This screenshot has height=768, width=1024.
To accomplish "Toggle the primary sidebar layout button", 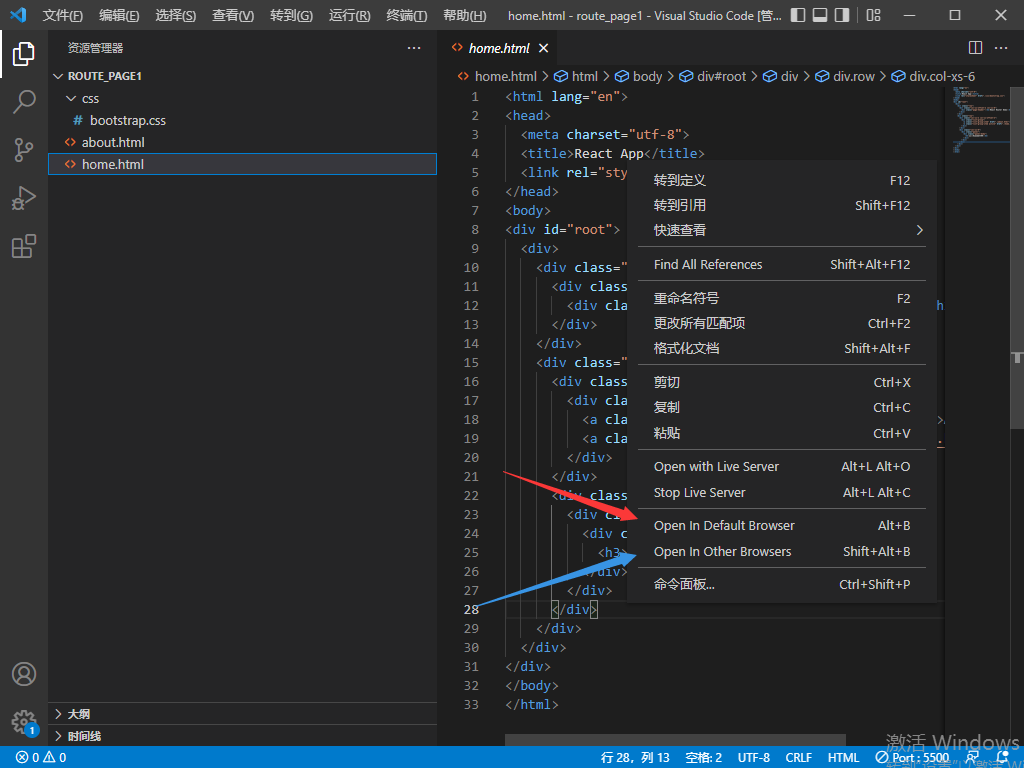I will click(797, 16).
